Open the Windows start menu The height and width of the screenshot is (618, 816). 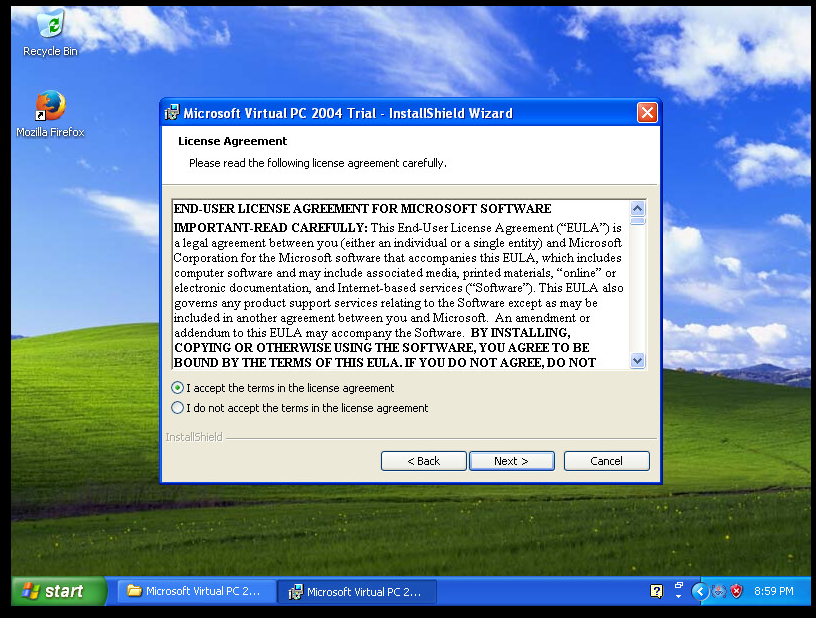59,591
